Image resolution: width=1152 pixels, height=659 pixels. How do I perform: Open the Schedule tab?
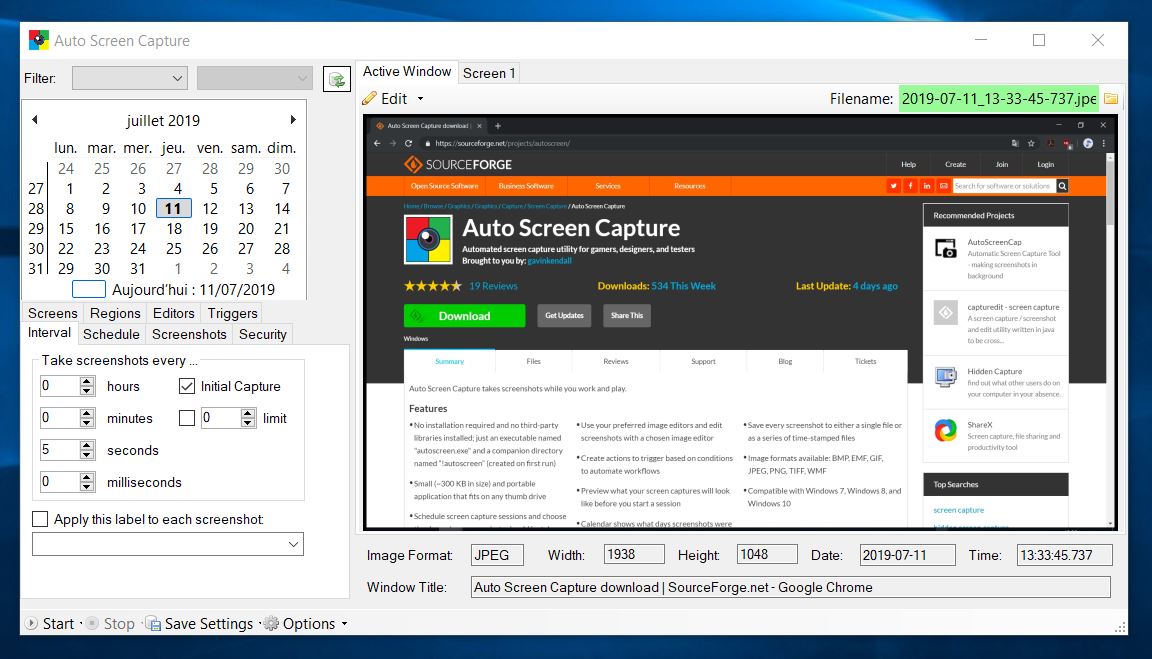point(111,334)
